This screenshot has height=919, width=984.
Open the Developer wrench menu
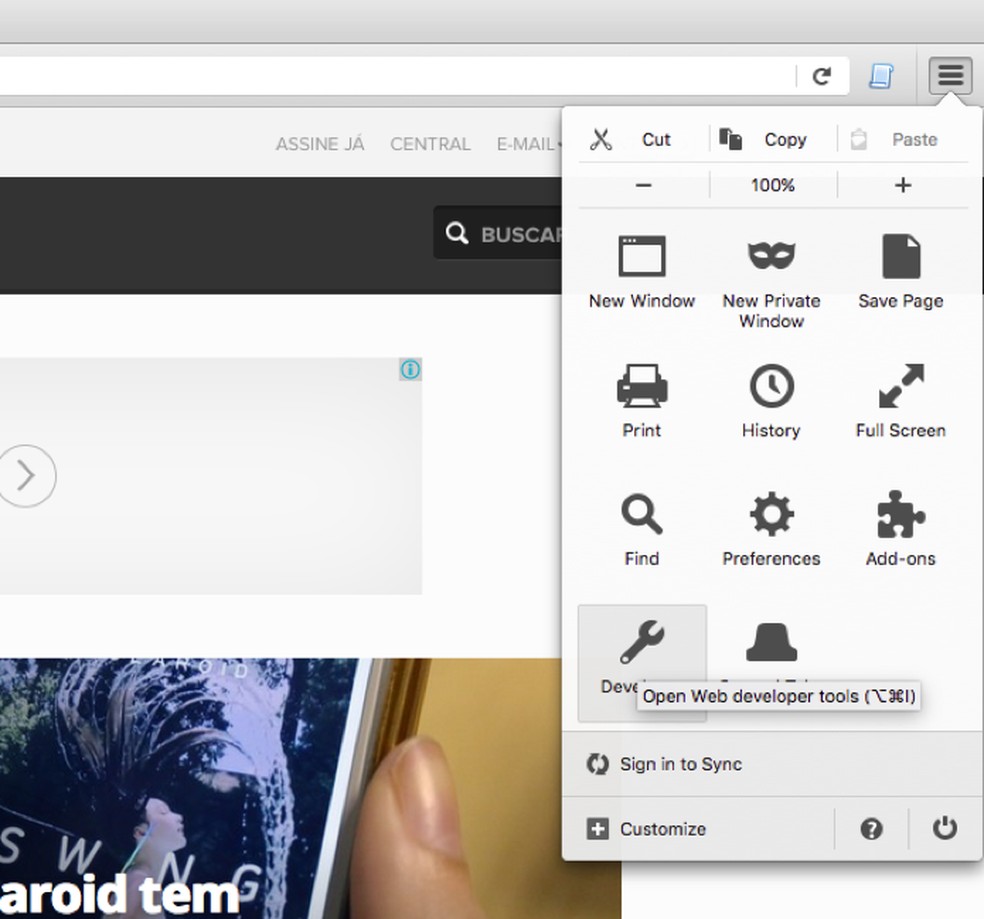tap(642, 664)
